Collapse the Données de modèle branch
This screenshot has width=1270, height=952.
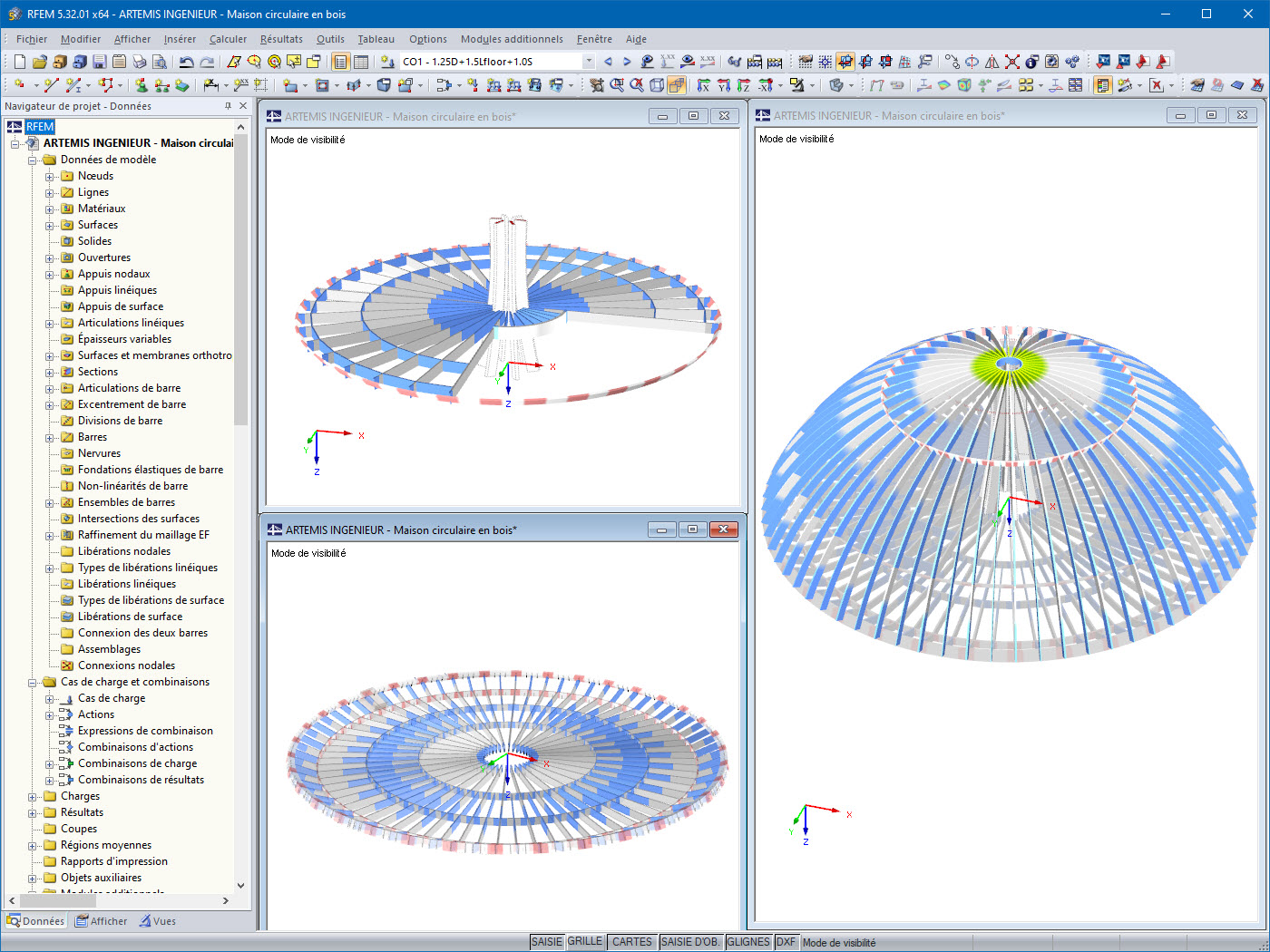pyautogui.click(x=34, y=159)
